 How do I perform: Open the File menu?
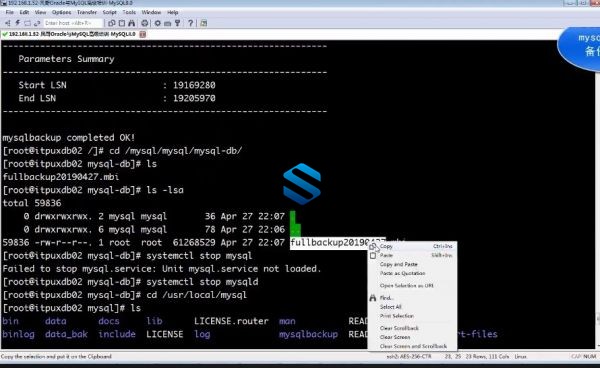pyautogui.click(x=10, y=12)
